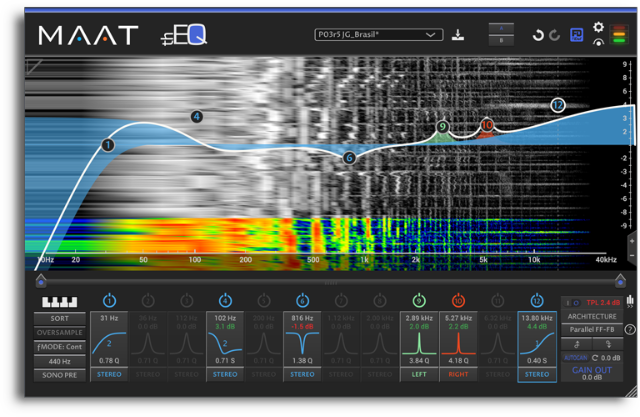Click the plus zoom control beside the graph
Viewport: 640px width, 417px height.
[632, 241]
